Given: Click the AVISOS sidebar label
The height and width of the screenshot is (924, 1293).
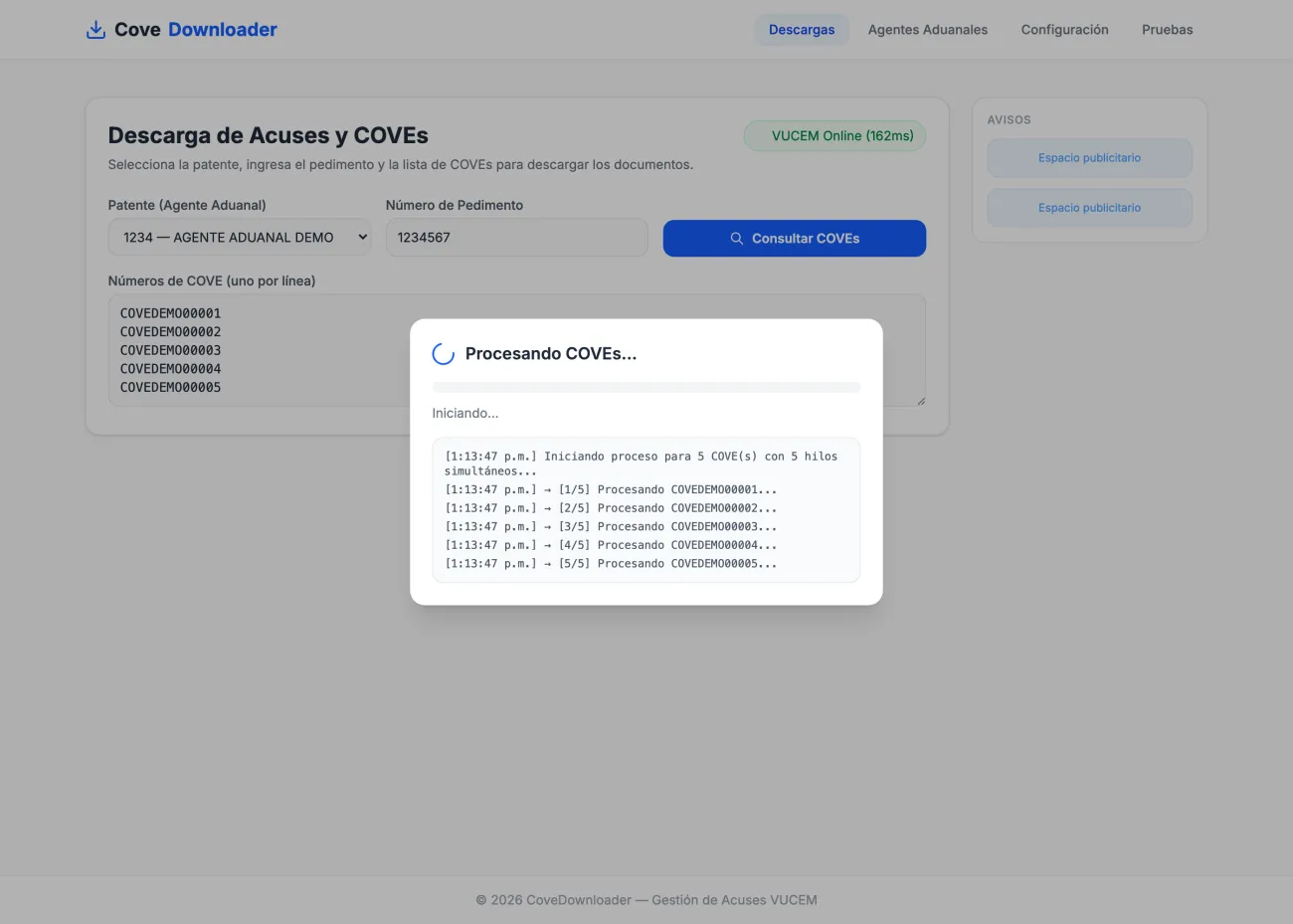Looking at the screenshot, I should tap(1009, 120).
